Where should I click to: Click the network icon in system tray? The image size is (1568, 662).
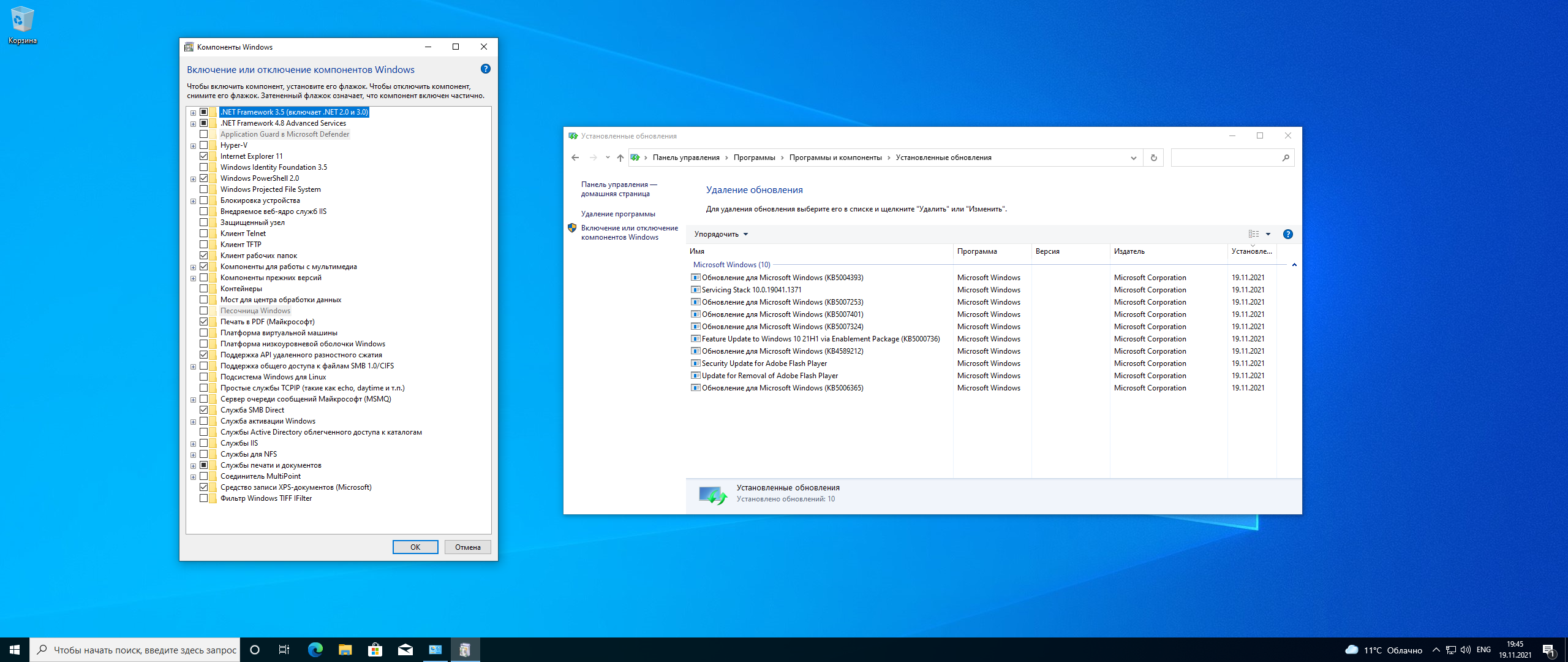pyautogui.click(x=1451, y=650)
